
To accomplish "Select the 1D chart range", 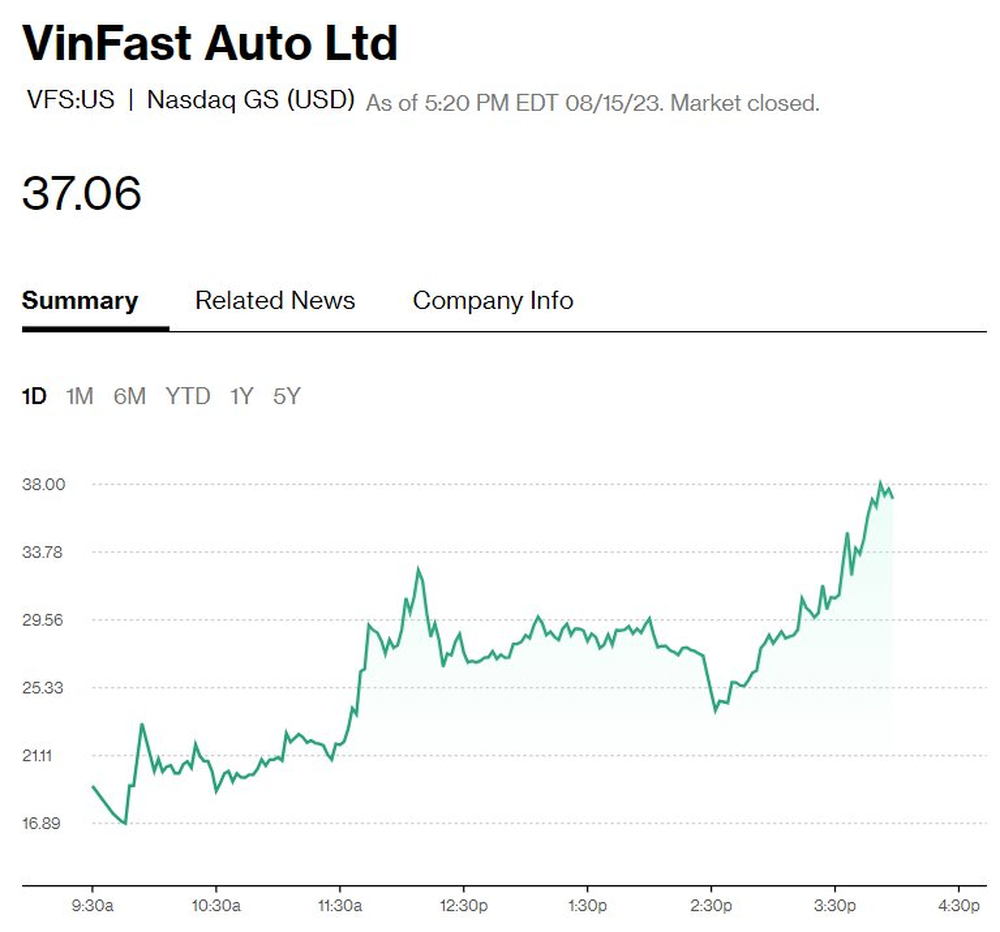I will coord(34,396).
